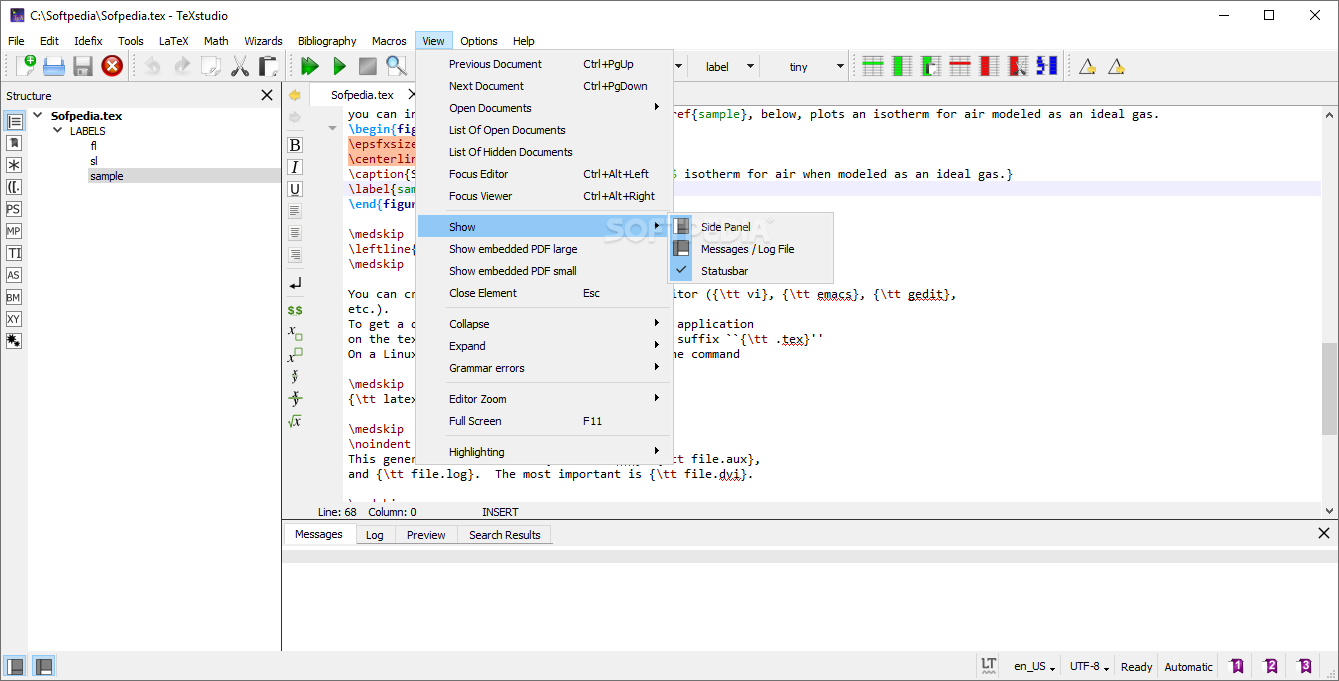This screenshot has height=681, width=1339.
Task: Collapse the Sofpedia.tex tree node
Action: [38, 115]
